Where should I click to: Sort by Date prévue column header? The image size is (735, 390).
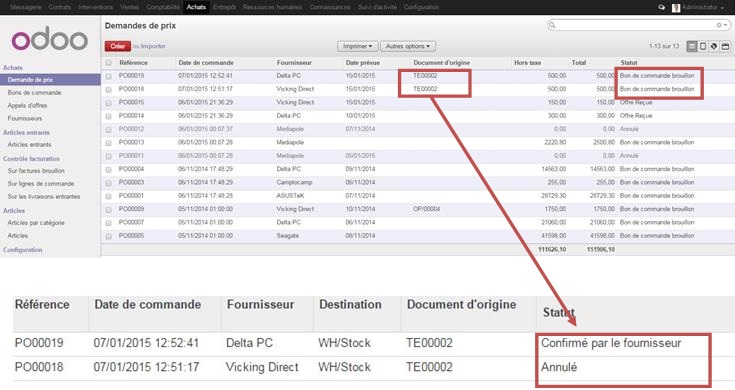tap(362, 62)
